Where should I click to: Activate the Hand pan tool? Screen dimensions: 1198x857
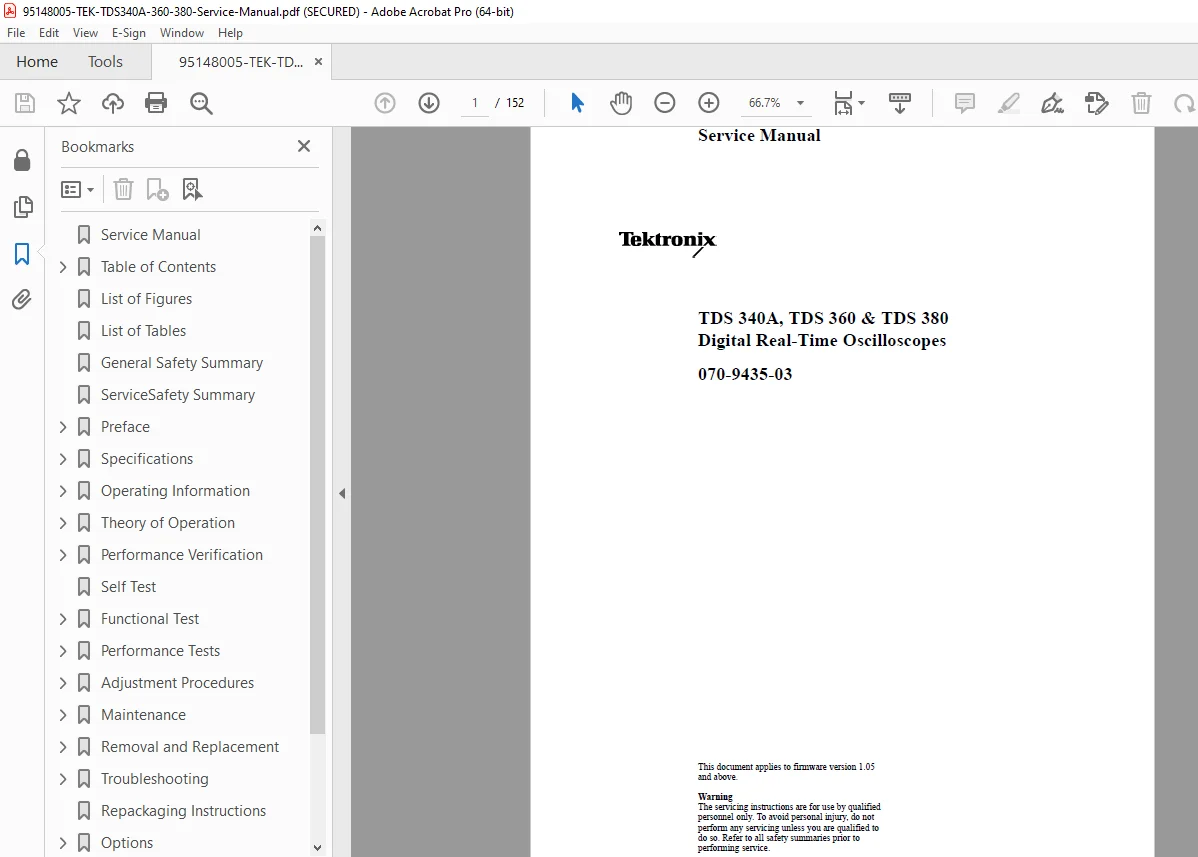coord(620,102)
